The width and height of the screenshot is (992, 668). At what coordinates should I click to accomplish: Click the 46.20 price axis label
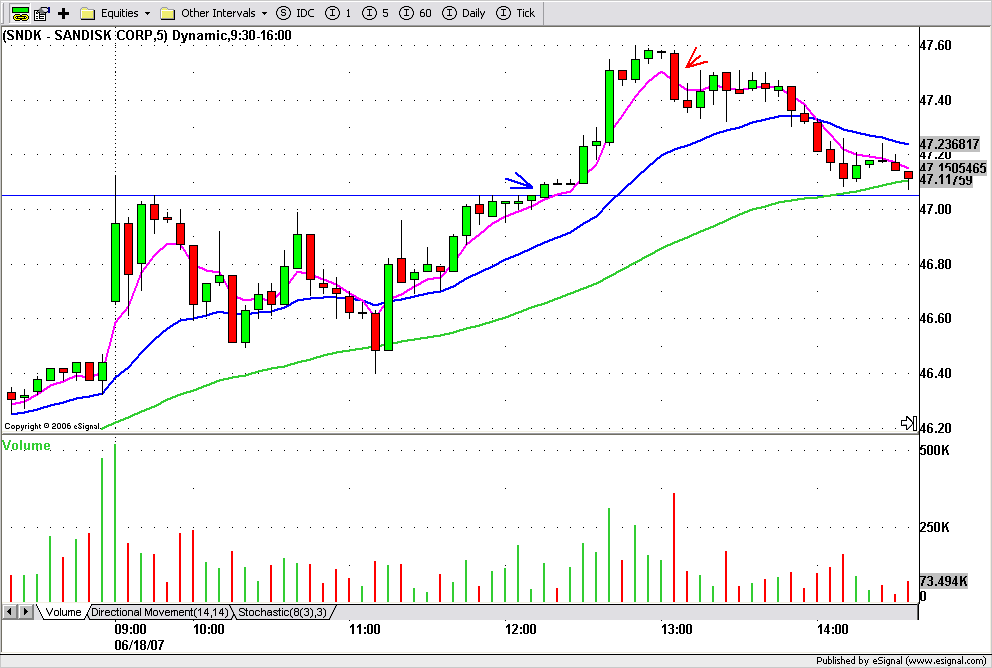[x=935, y=428]
